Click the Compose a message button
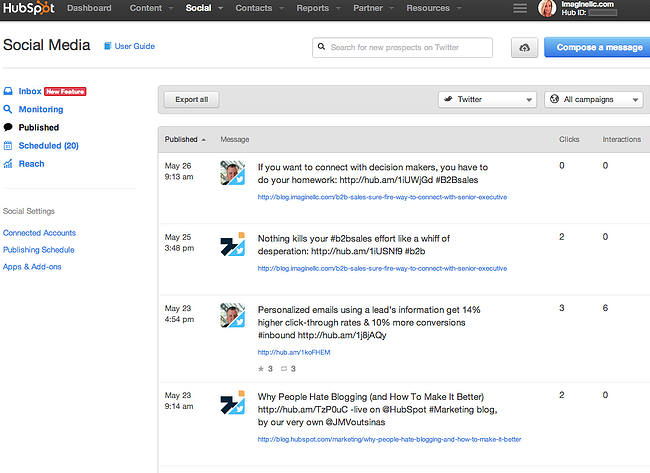Viewport: 650px width, 473px height. click(599, 47)
